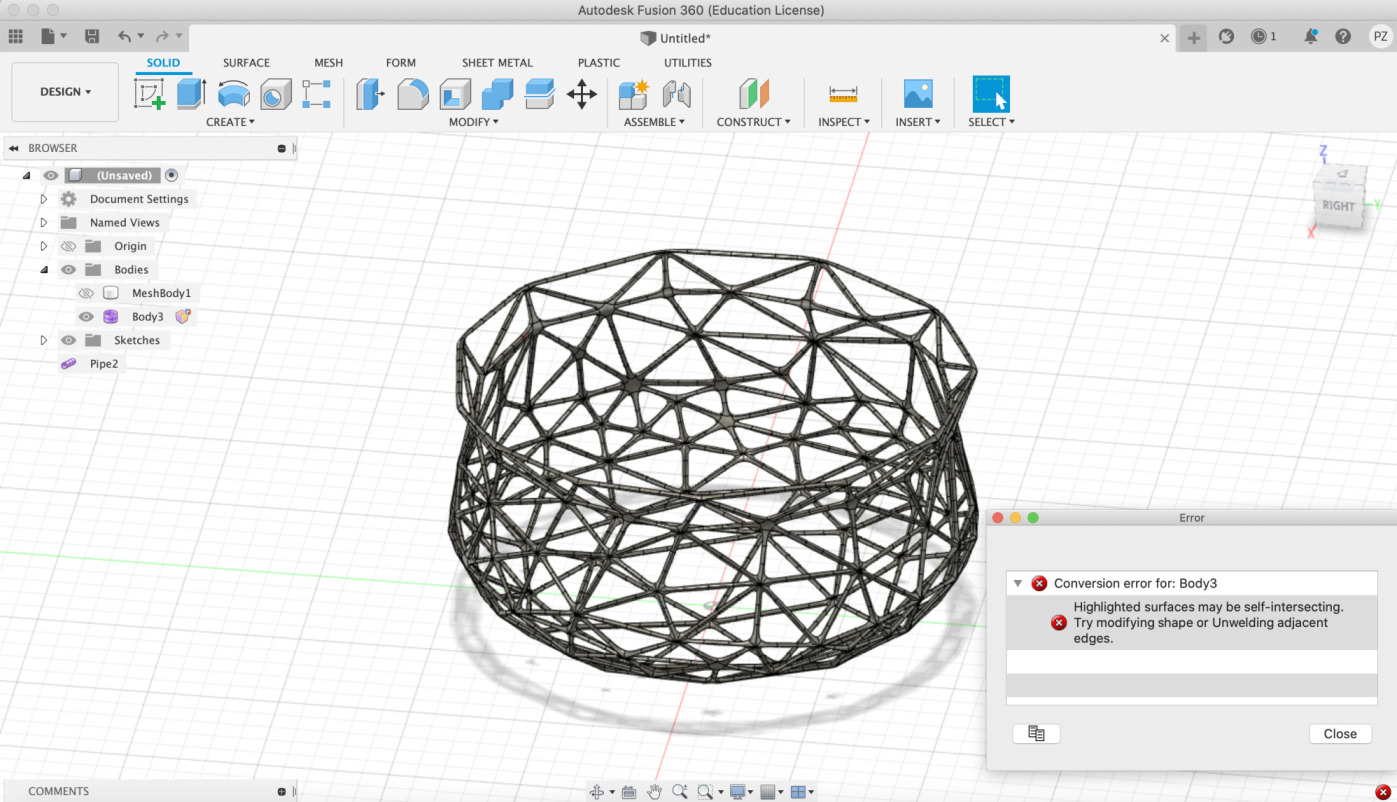This screenshot has width=1397, height=802.
Task: Select the Create Form tool
Action: click(x=316, y=94)
